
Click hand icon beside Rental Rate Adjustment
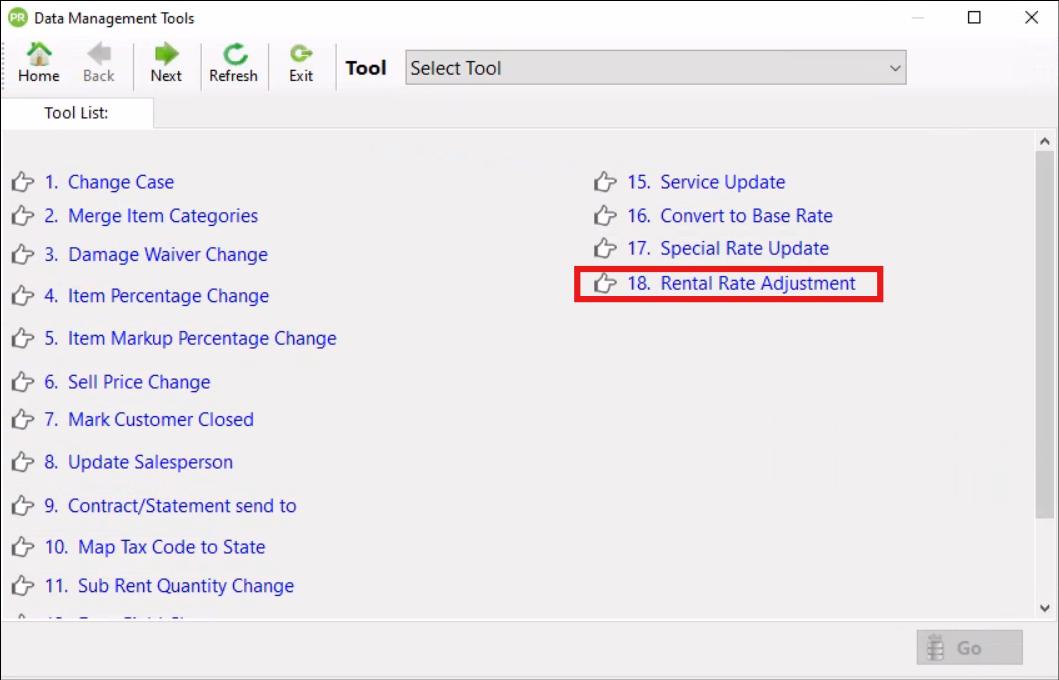pyautogui.click(x=605, y=284)
